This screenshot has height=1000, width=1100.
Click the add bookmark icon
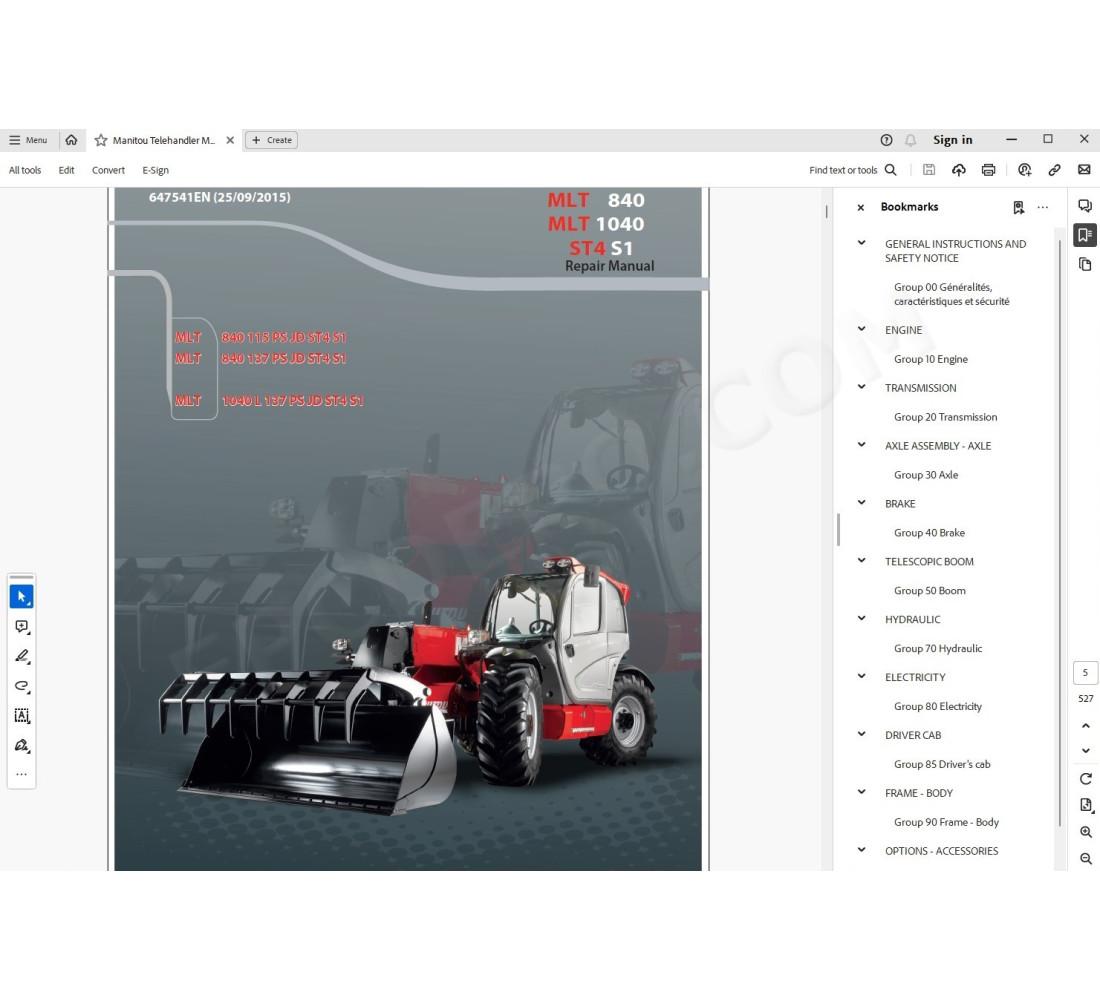pos(1019,208)
